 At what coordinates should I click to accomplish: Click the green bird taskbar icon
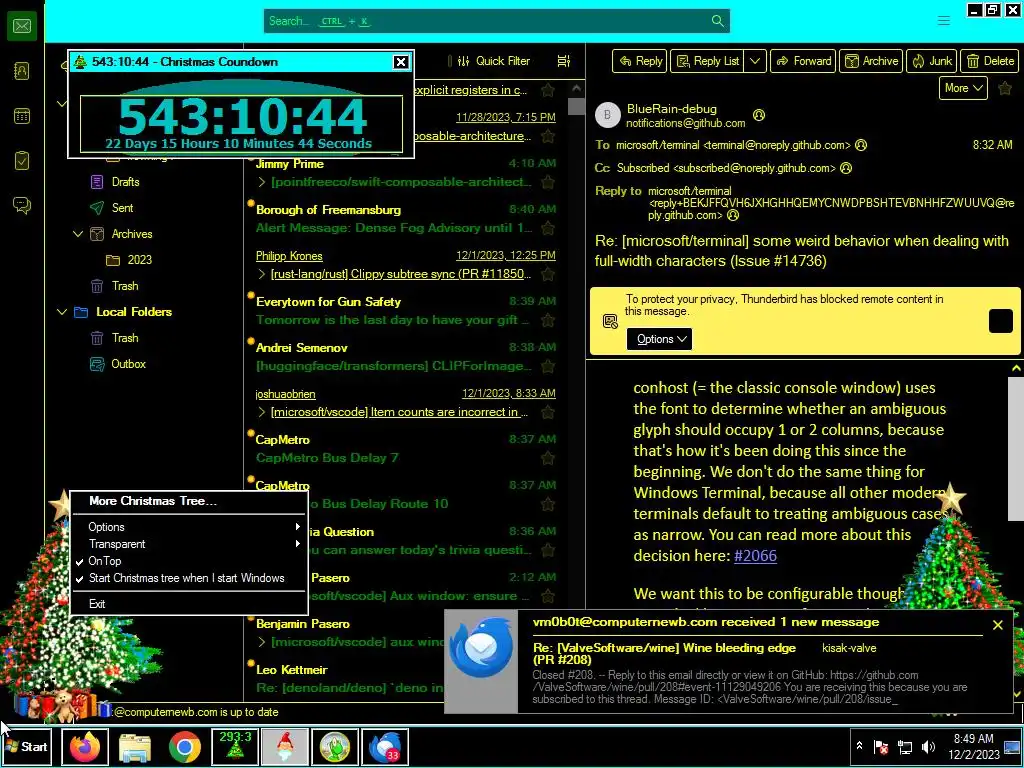[x=335, y=746]
